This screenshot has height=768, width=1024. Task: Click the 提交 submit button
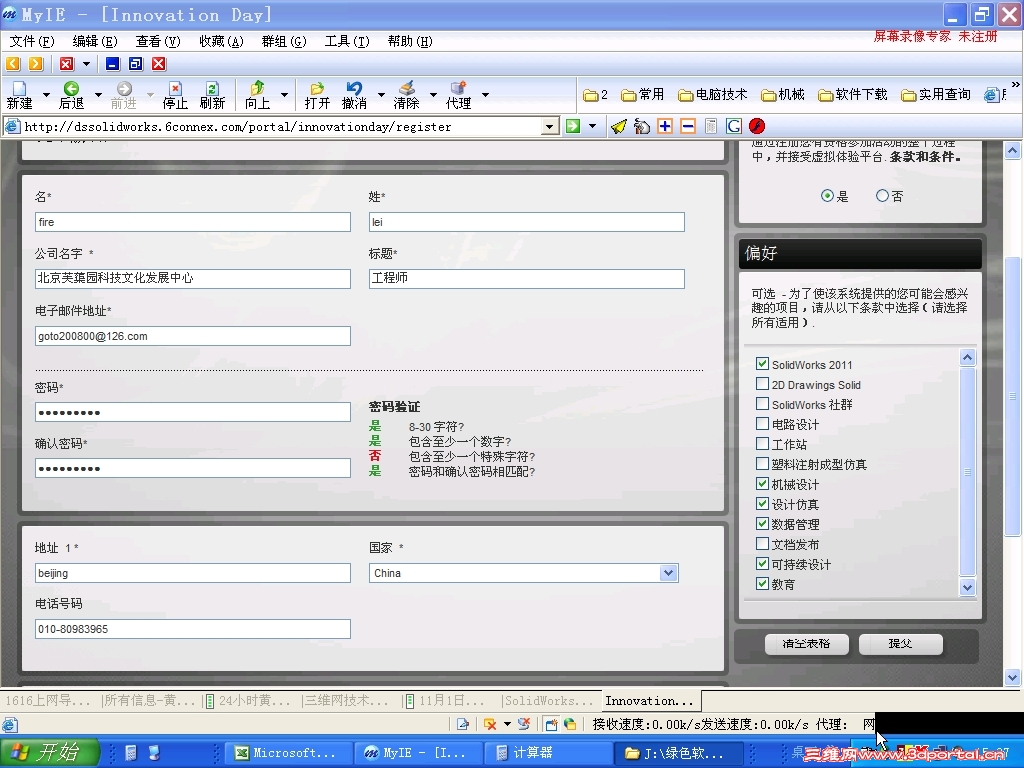click(x=901, y=644)
